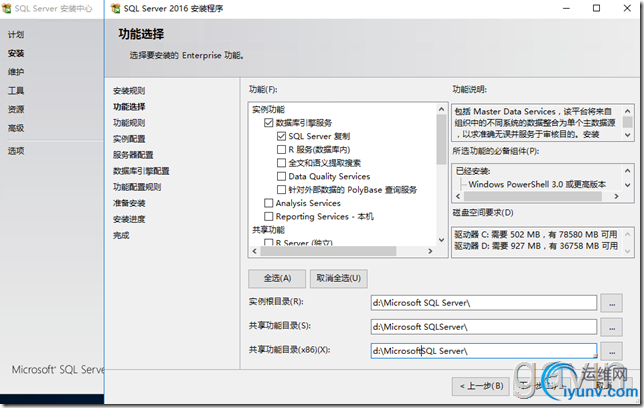Select 安装 in 安装中心 sidebar
The height and width of the screenshot is (408, 644).
click(x=16, y=53)
